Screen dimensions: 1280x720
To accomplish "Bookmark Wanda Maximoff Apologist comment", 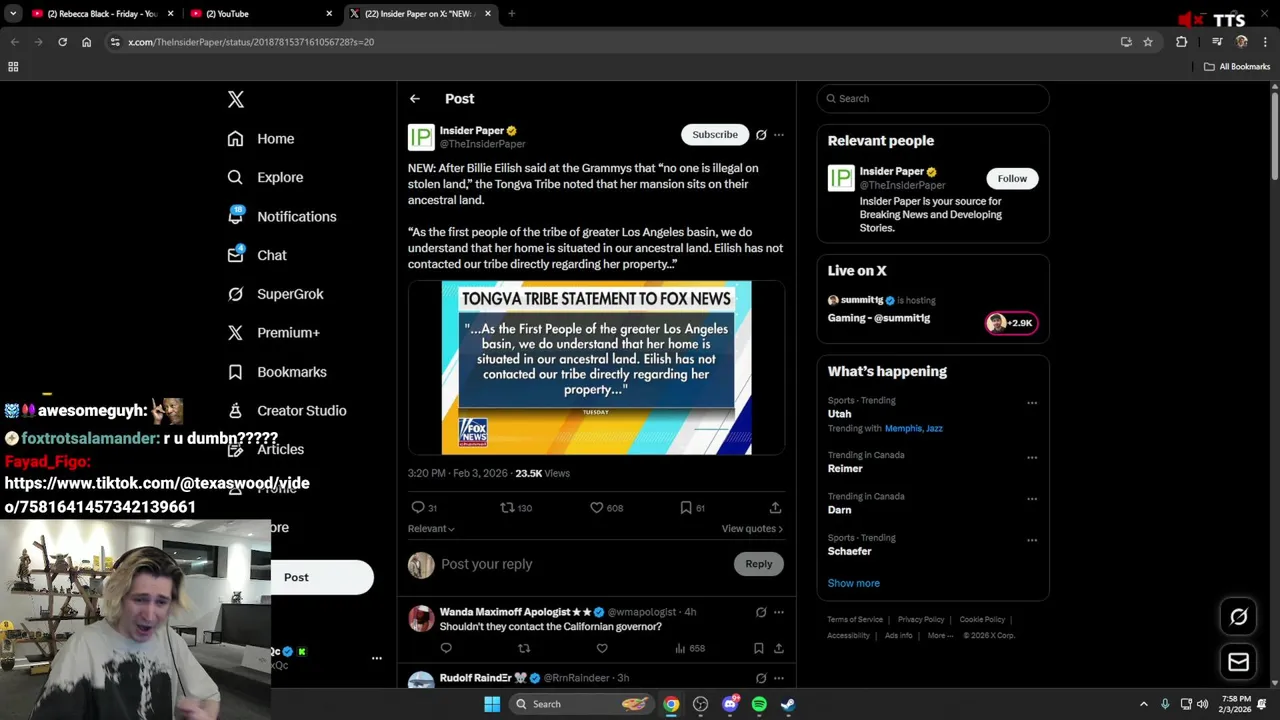I will [x=758, y=648].
